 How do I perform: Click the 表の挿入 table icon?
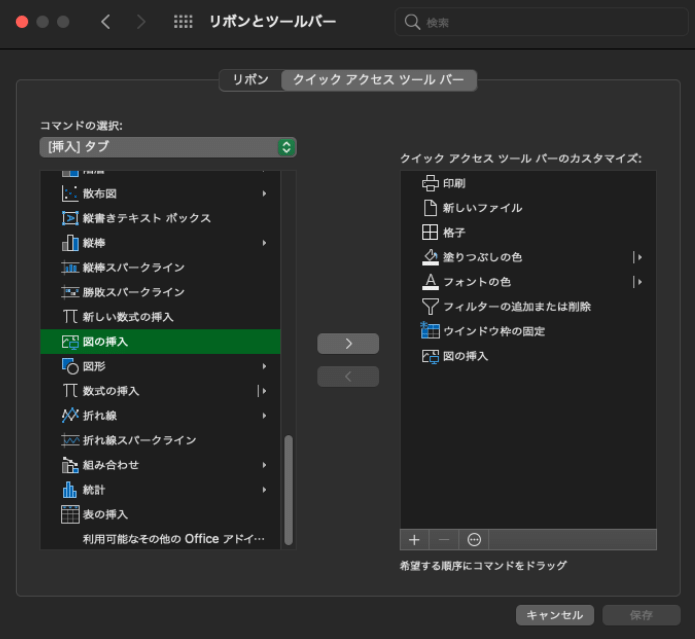click(x=70, y=514)
